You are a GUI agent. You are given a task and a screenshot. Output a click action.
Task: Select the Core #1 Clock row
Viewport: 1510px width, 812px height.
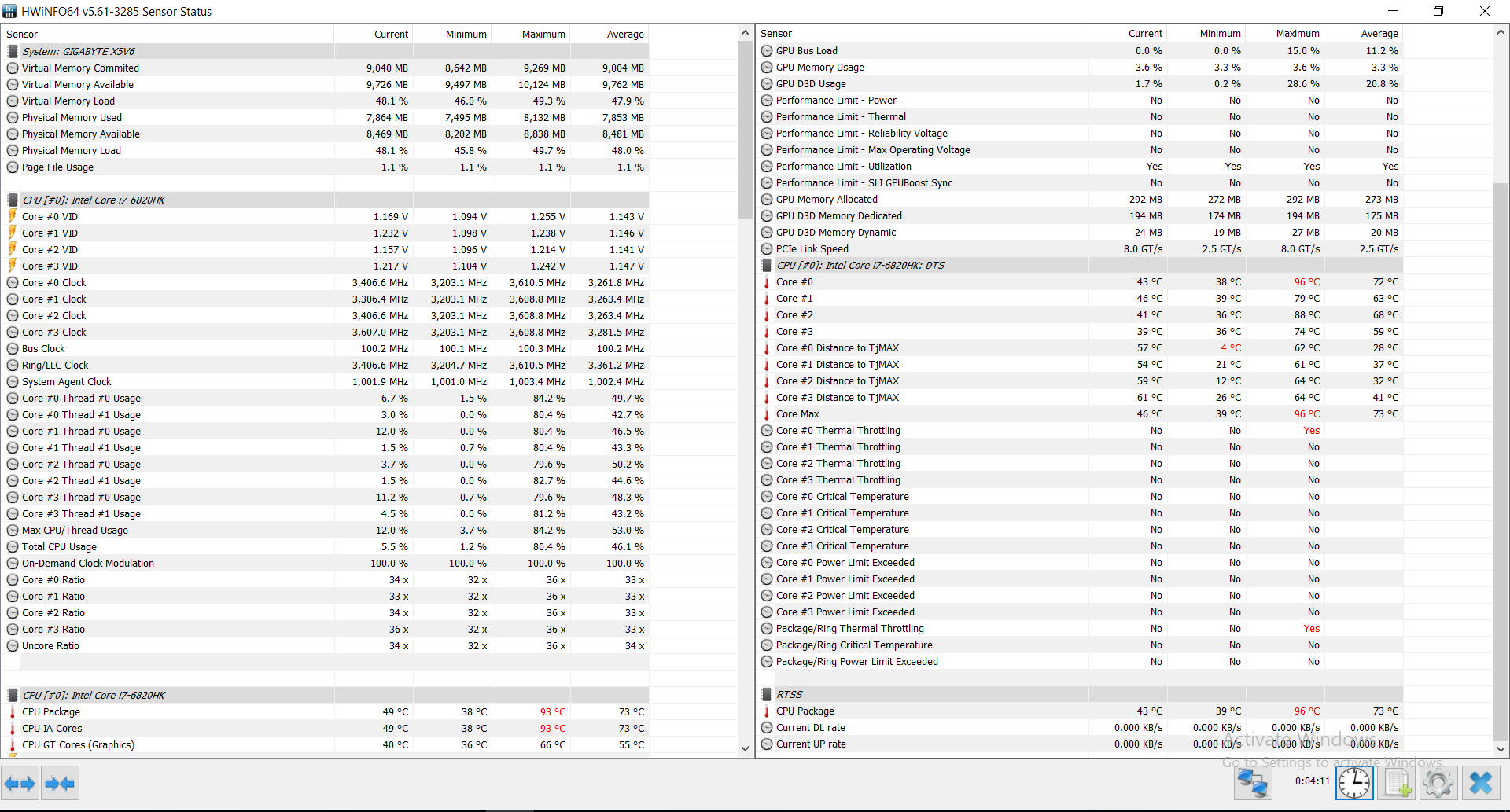pyautogui.click(x=326, y=299)
